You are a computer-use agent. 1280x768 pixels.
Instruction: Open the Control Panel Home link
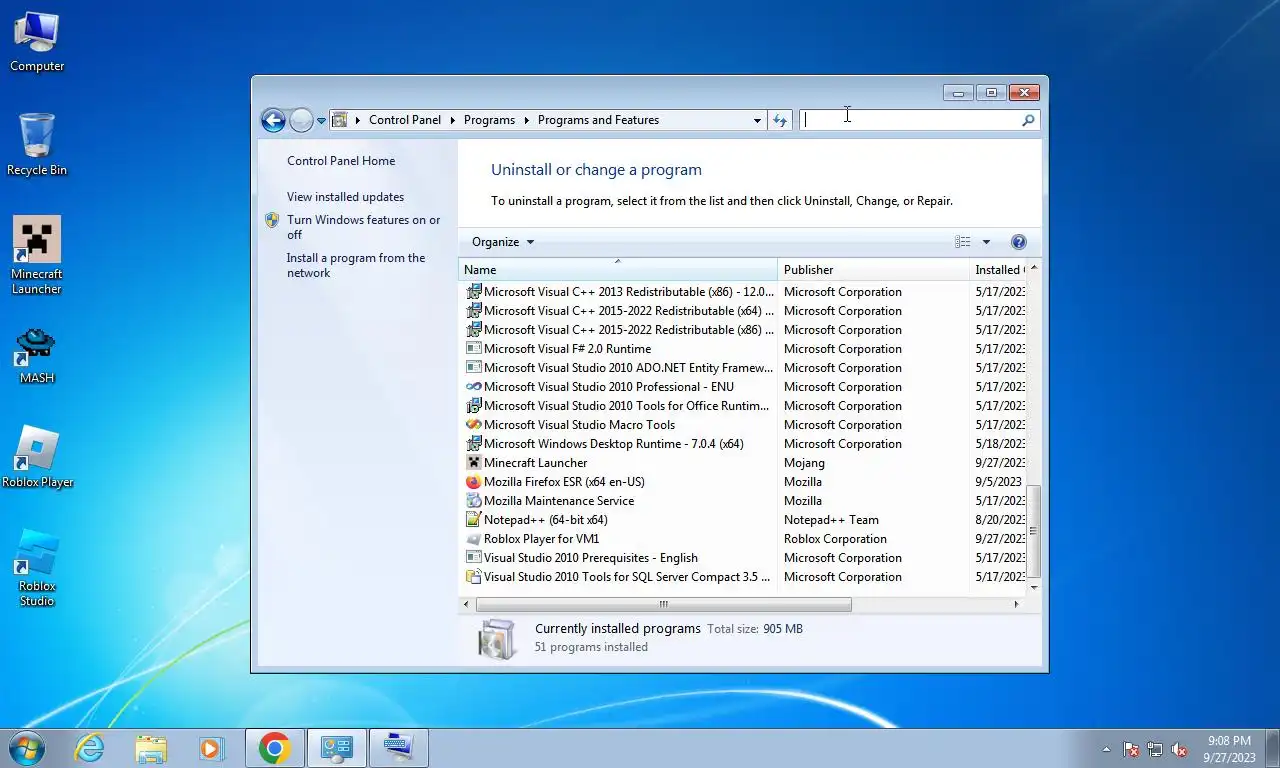(x=341, y=161)
